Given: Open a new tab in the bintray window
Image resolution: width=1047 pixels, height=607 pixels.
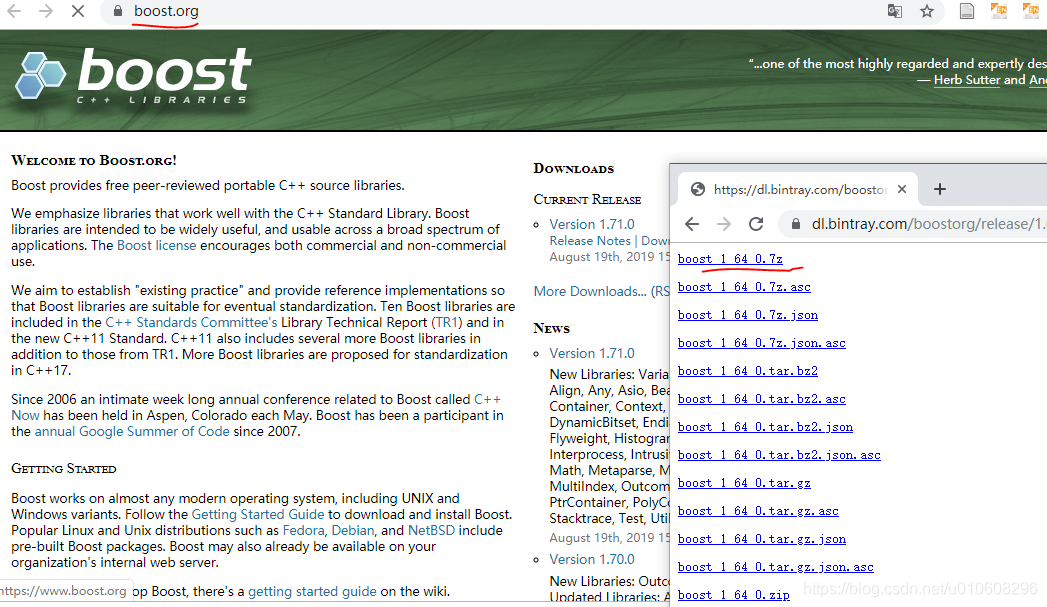Looking at the screenshot, I should 939,188.
